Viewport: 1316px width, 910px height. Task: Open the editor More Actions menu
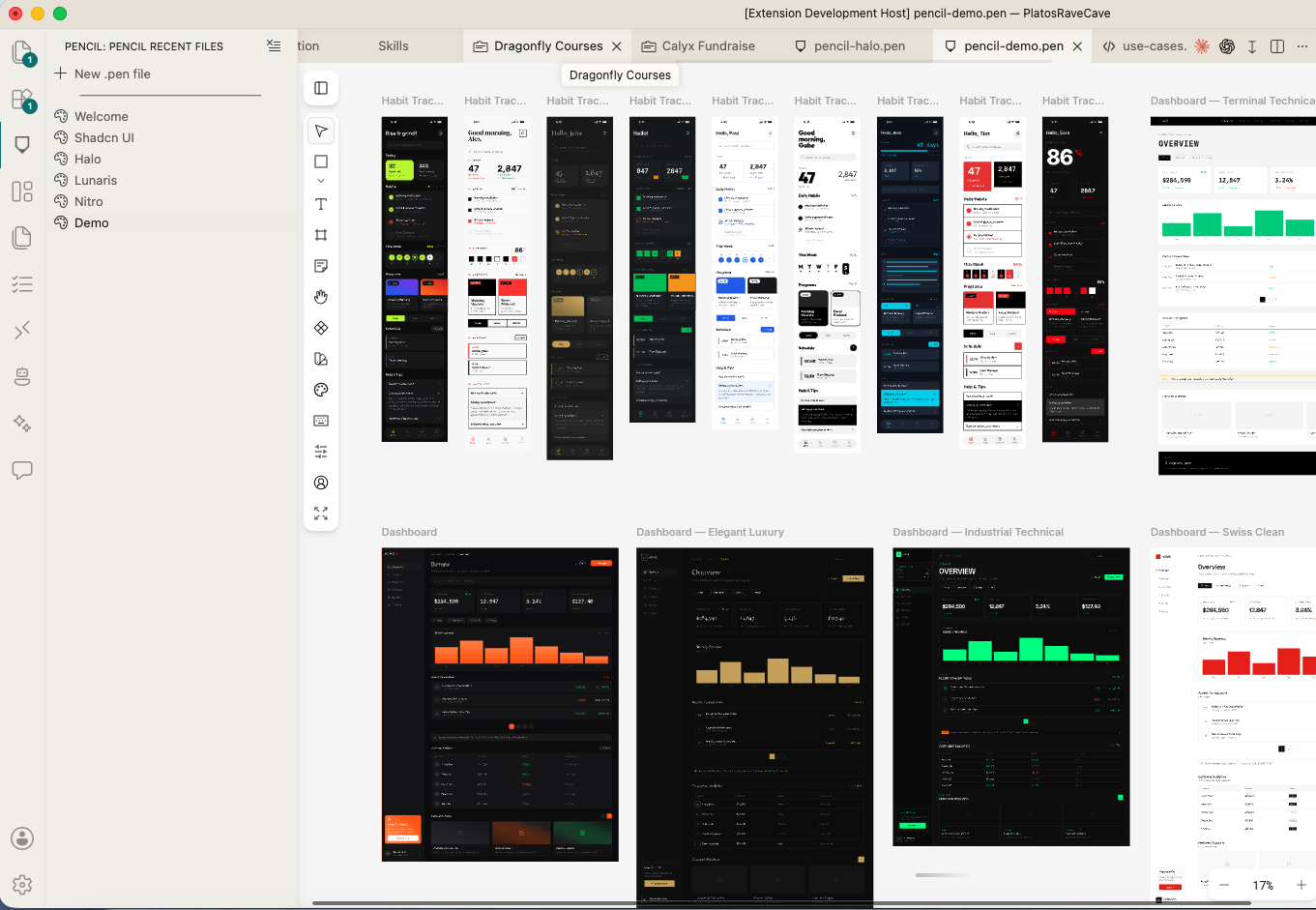[x=1301, y=45]
